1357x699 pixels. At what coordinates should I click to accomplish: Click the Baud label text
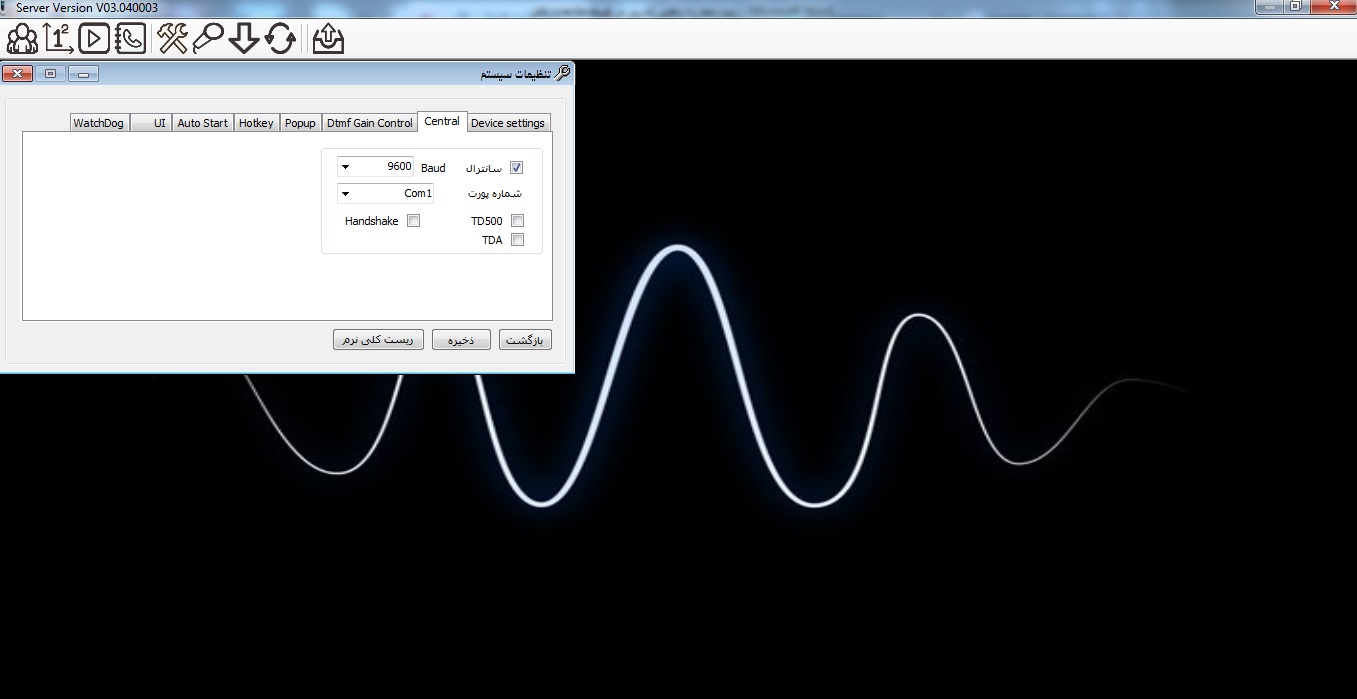[433, 168]
